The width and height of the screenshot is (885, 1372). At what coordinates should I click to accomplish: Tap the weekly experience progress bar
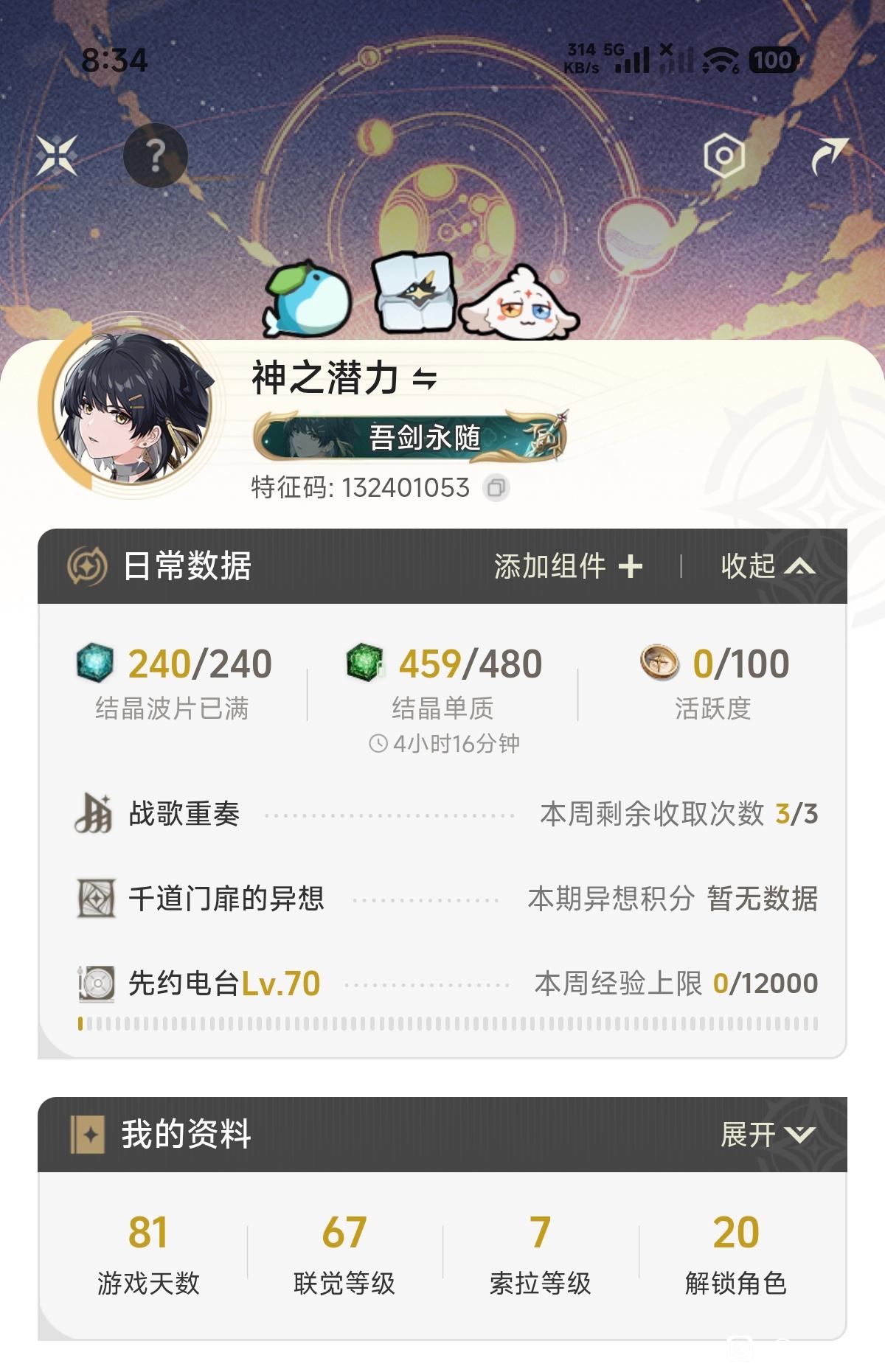coord(448,1023)
